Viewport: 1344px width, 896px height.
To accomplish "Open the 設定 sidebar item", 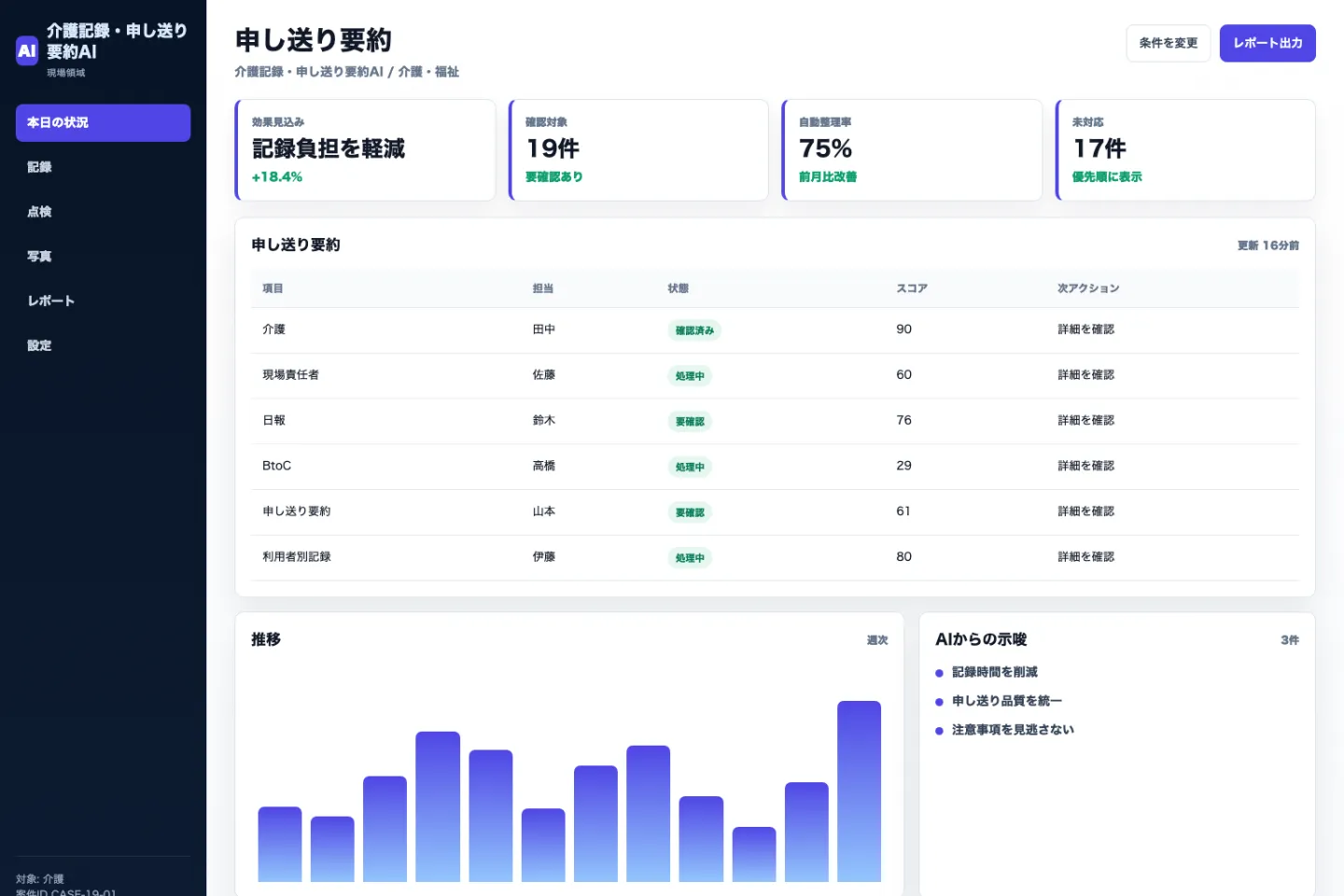I will coord(103,345).
